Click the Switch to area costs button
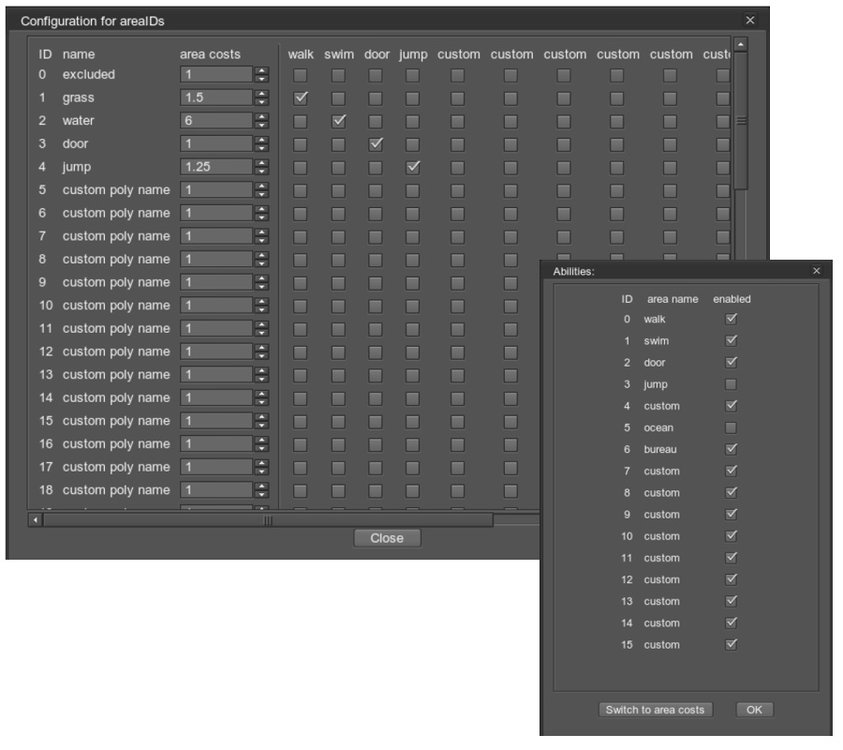The width and height of the screenshot is (843, 750). 655,709
